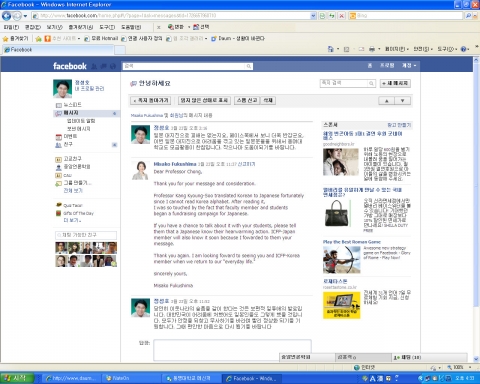
Task: Click the IE search magnifier icon
Action: 468,16
